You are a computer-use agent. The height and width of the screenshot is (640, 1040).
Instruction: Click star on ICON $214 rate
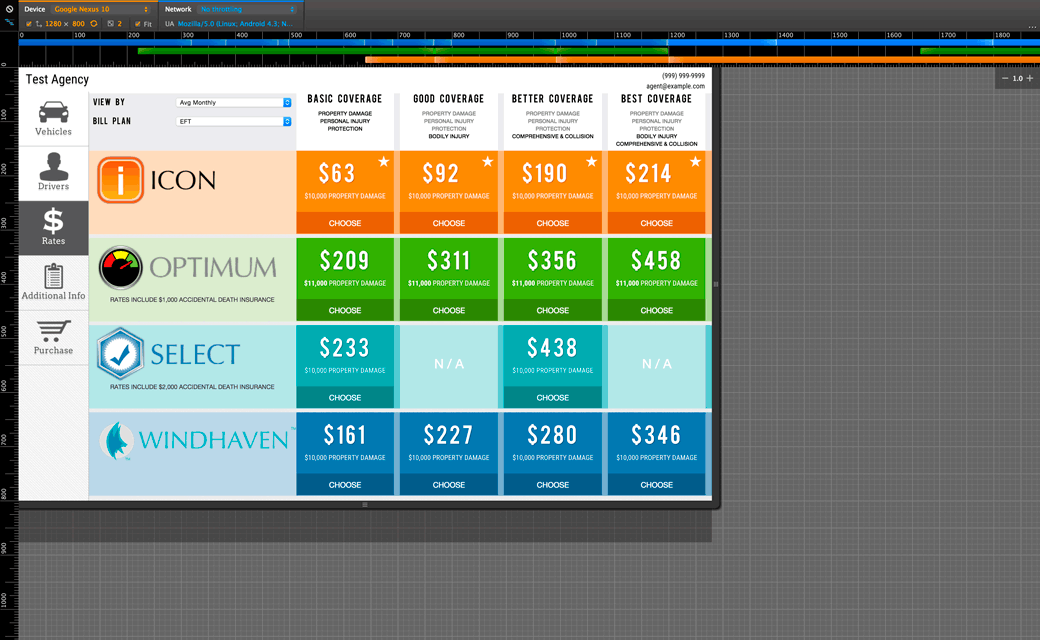click(x=695, y=162)
